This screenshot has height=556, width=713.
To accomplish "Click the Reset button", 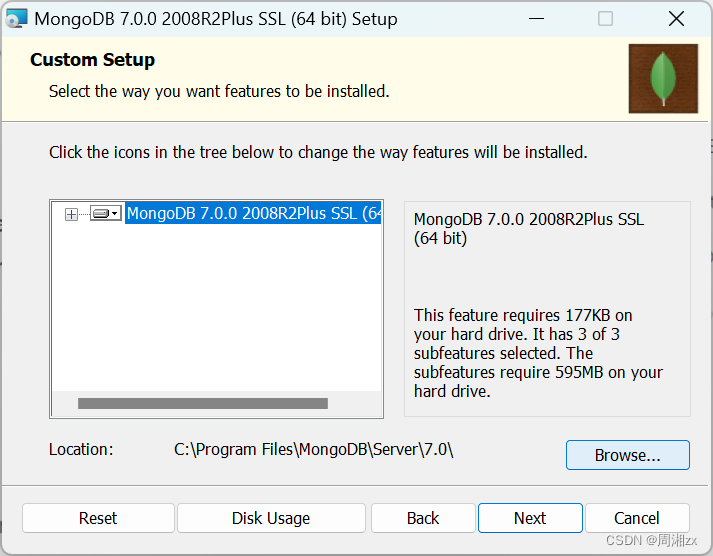I will [98, 518].
